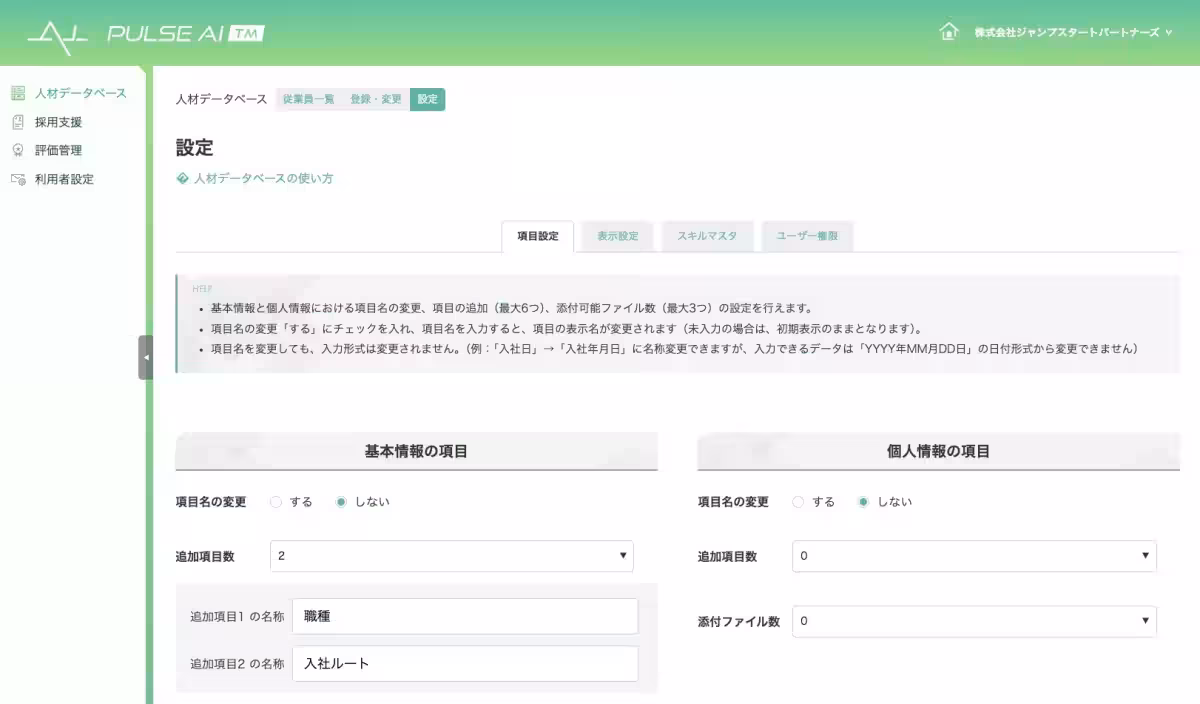The height and width of the screenshot is (704, 1200).
Task: Click the building icon next to company name
Action: pos(947,30)
